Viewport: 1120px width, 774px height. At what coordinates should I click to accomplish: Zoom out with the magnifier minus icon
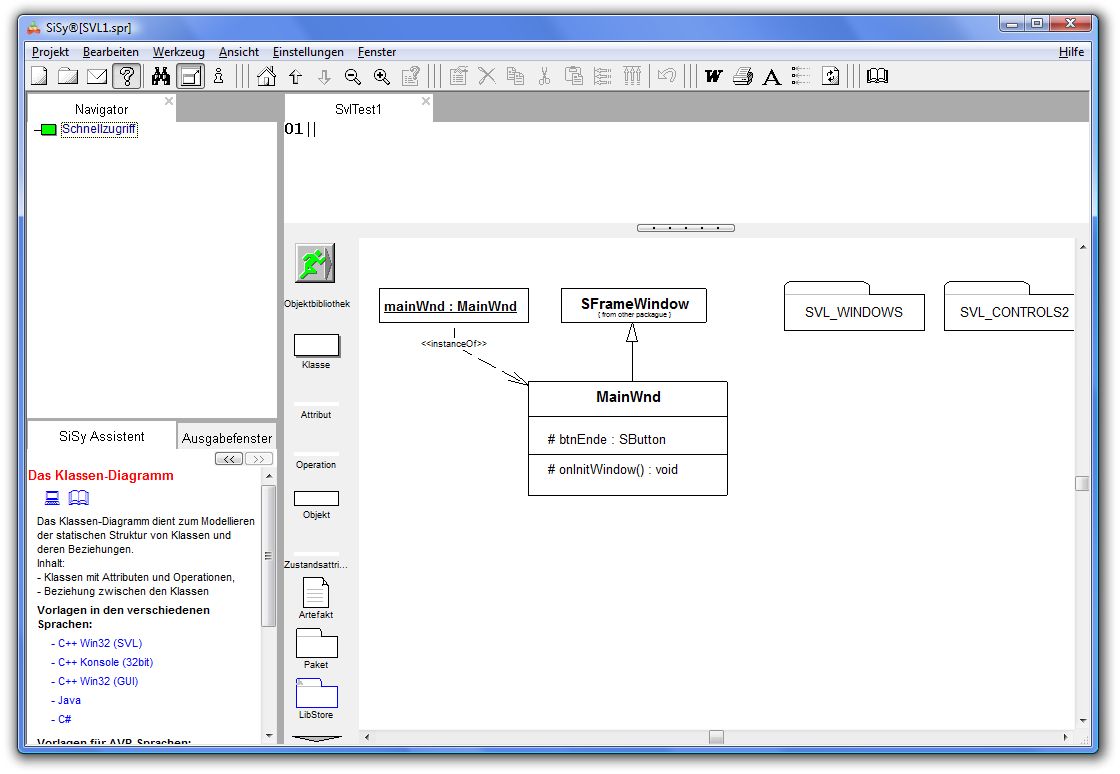coord(353,76)
